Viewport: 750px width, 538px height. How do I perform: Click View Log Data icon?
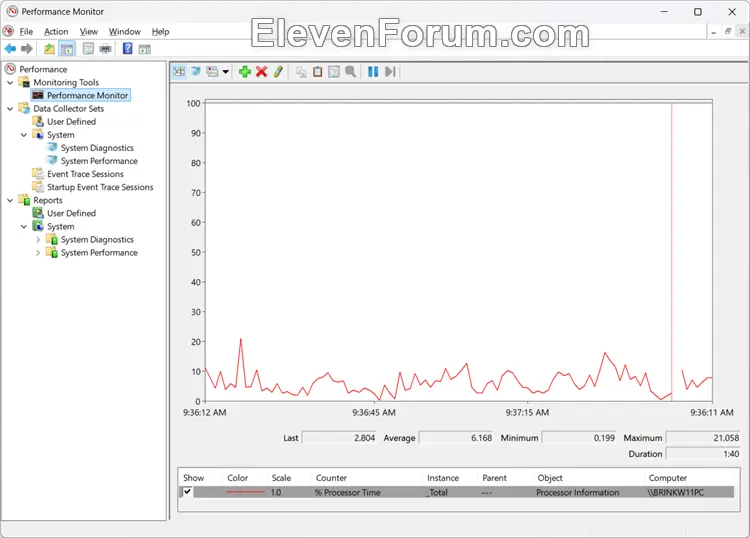click(196, 72)
